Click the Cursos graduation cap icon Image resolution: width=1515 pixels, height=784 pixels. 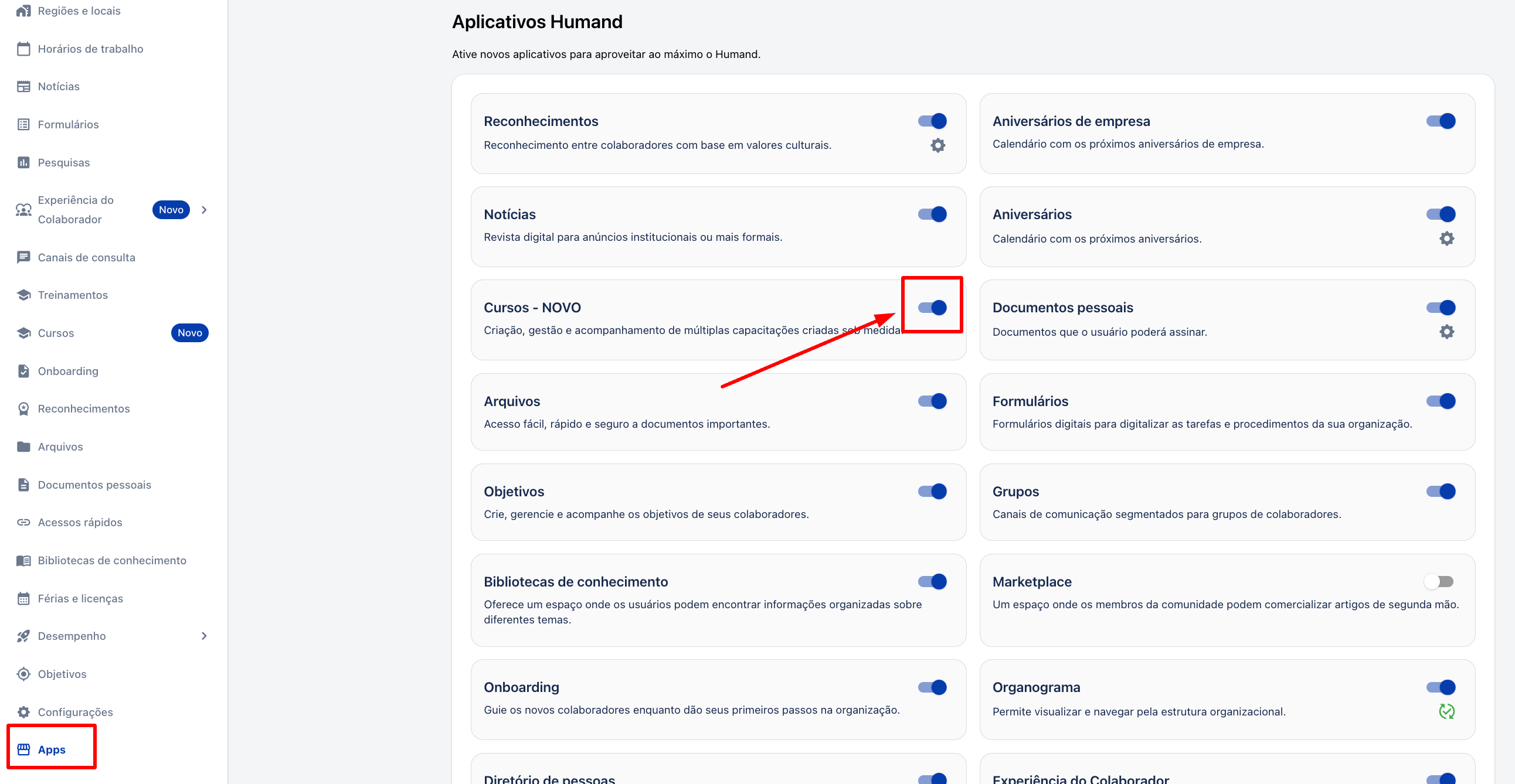[23, 333]
